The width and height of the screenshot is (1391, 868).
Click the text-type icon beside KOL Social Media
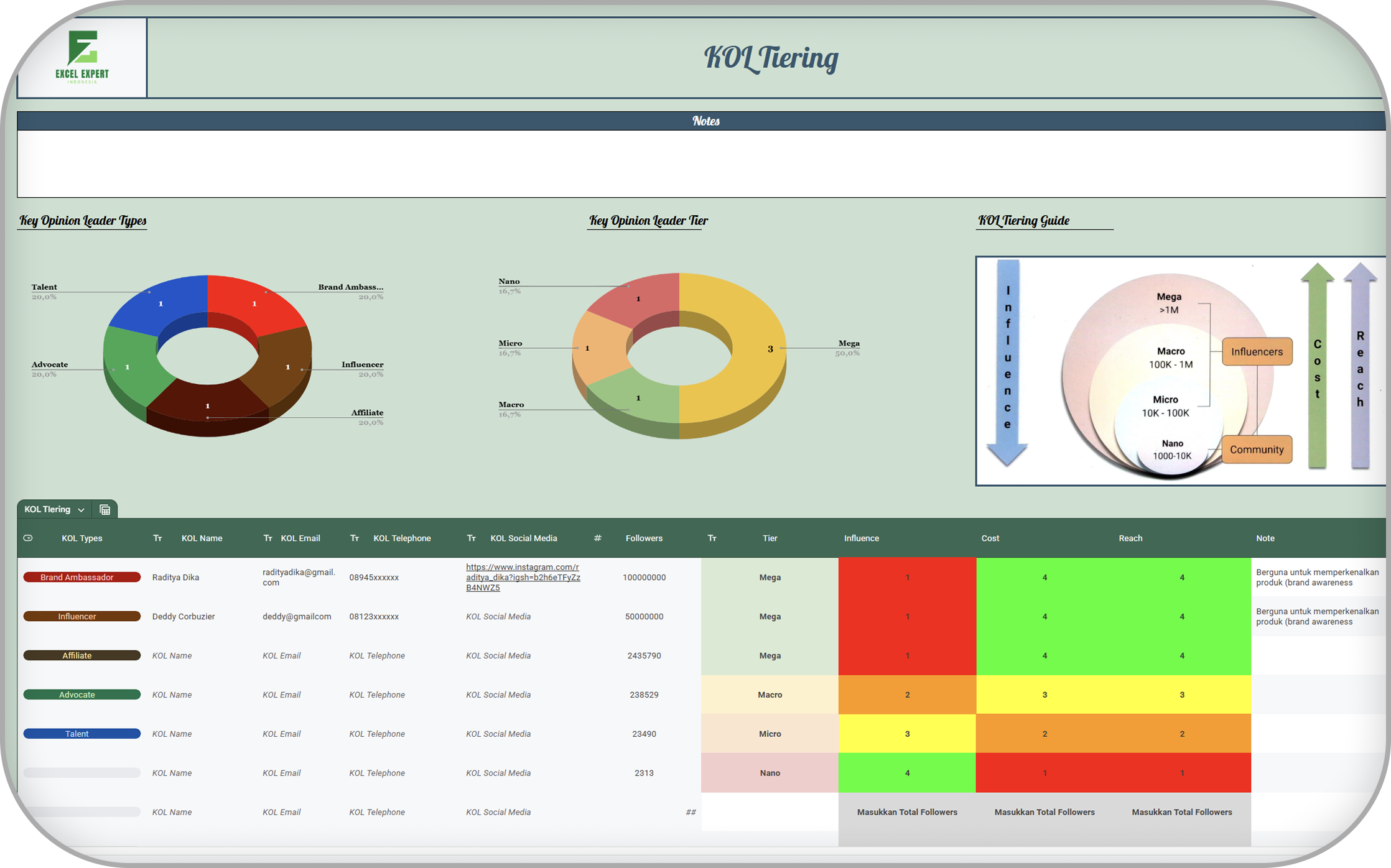click(x=472, y=538)
